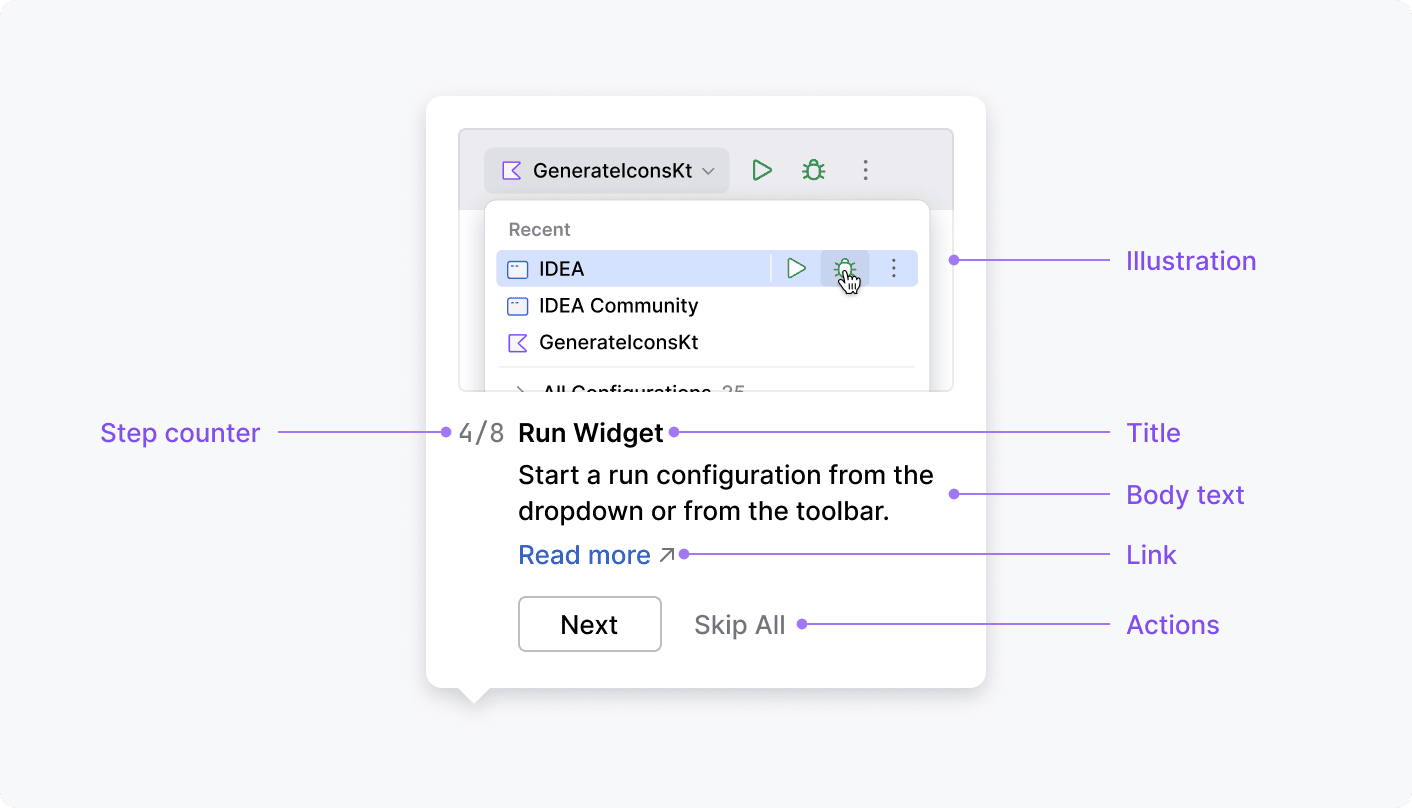
Task: Select the IDEA configuration under Recent
Action: coord(562,269)
